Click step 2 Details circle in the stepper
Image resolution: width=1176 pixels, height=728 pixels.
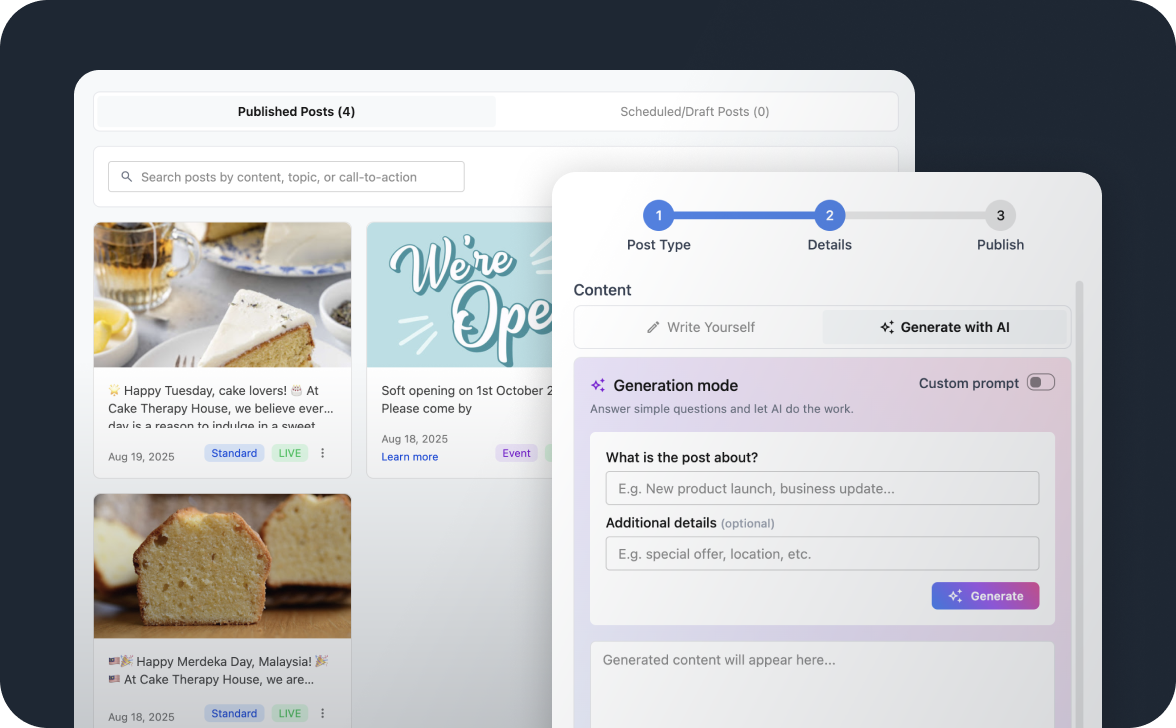(829, 215)
